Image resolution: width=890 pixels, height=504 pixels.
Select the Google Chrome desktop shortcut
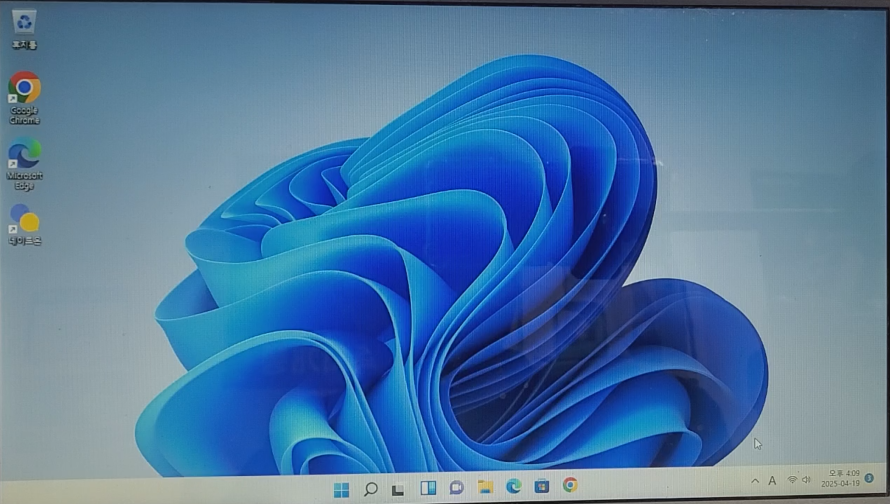pyautogui.click(x=24, y=98)
